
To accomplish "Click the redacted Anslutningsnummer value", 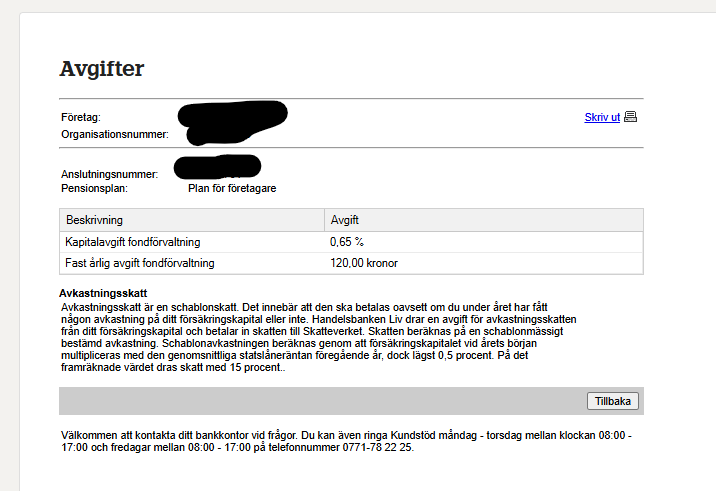I will point(217,166).
